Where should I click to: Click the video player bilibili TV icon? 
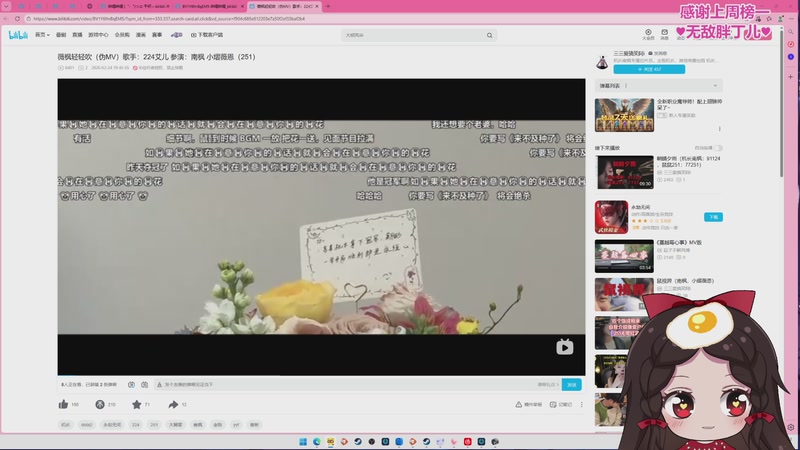pyautogui.click(x=564, y=347)
